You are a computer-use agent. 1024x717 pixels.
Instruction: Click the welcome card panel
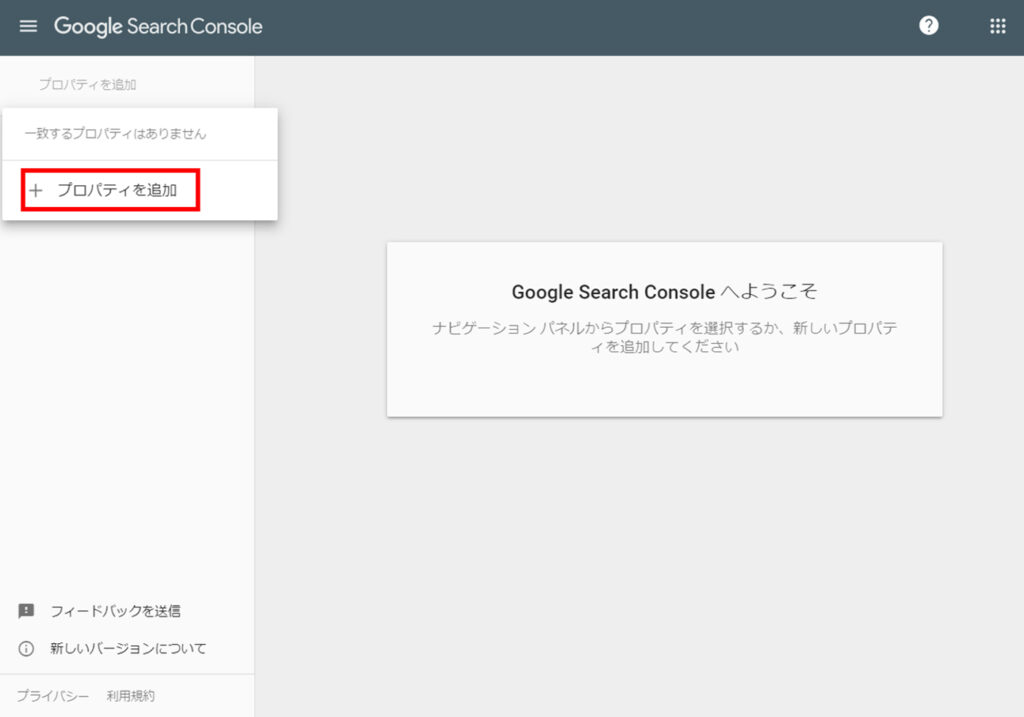click(664, 330)
